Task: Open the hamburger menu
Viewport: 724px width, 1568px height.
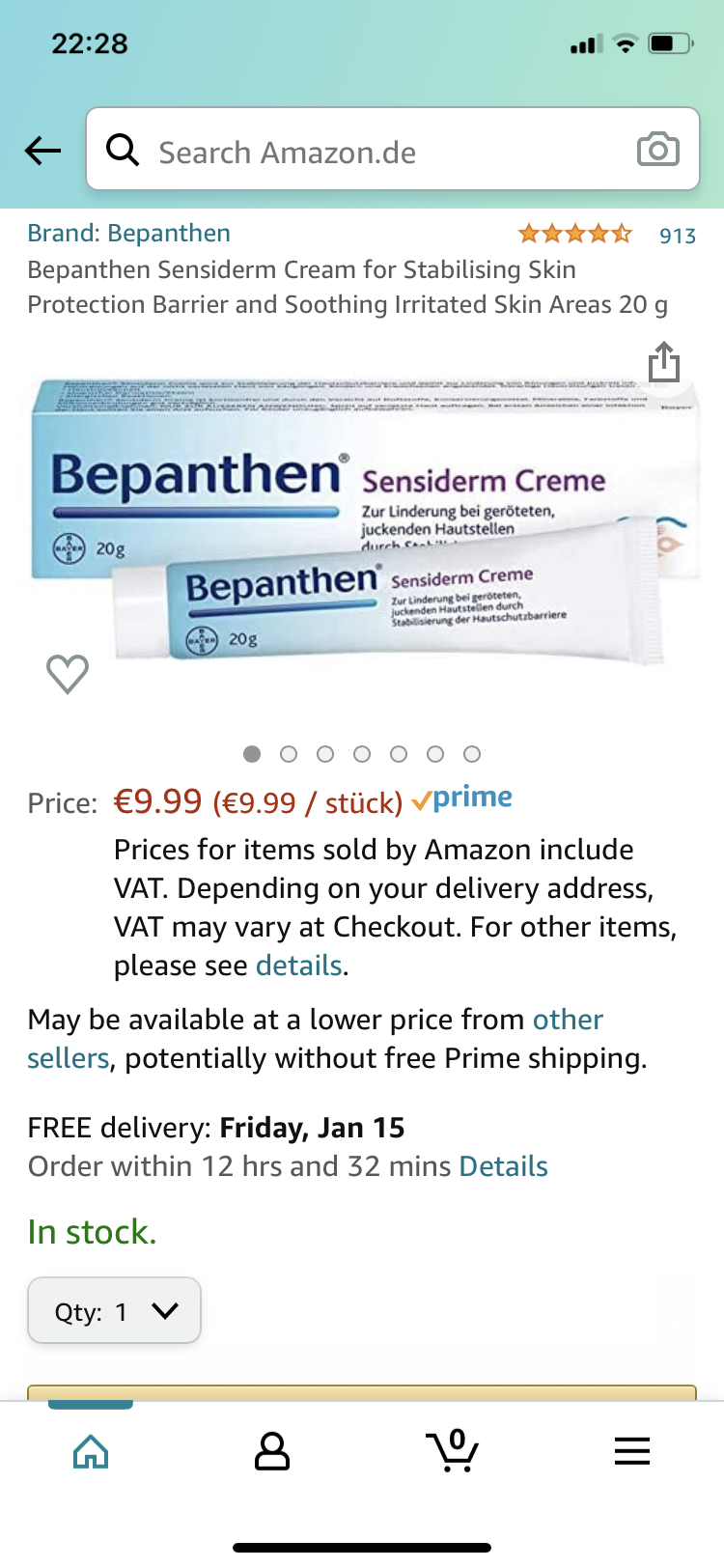Action: pos(632,1450)
